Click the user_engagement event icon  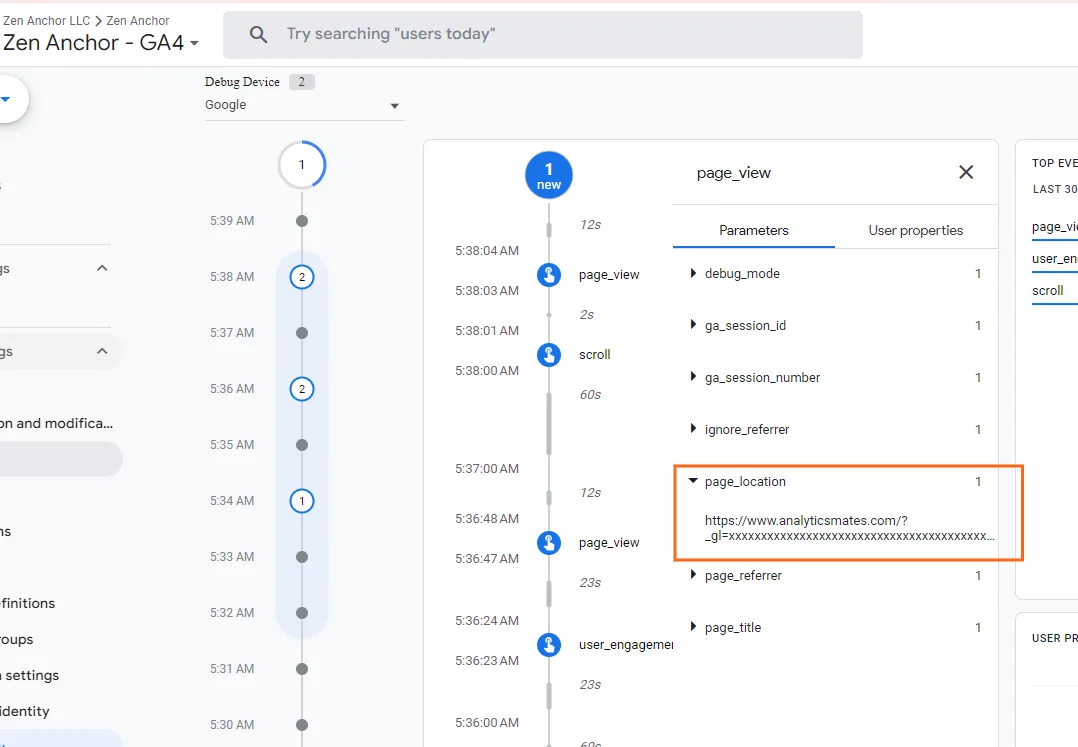click(x=549, y=645)
